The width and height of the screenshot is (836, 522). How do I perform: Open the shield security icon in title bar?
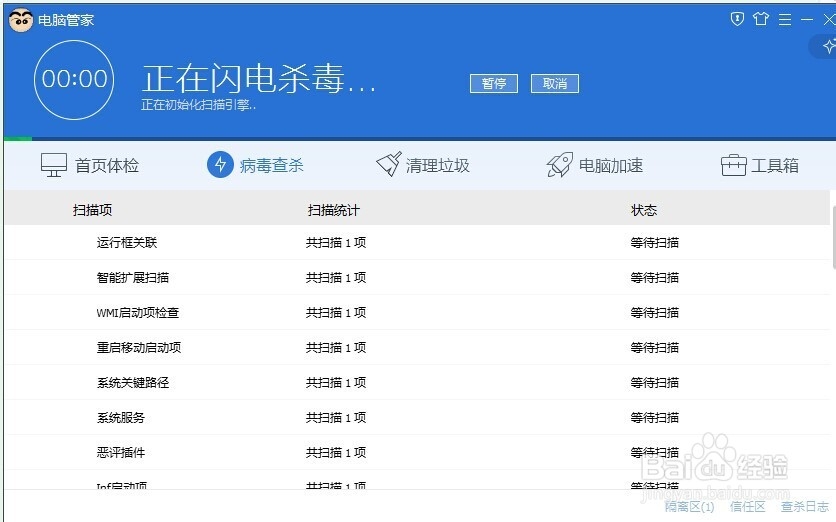coord(737,19)
